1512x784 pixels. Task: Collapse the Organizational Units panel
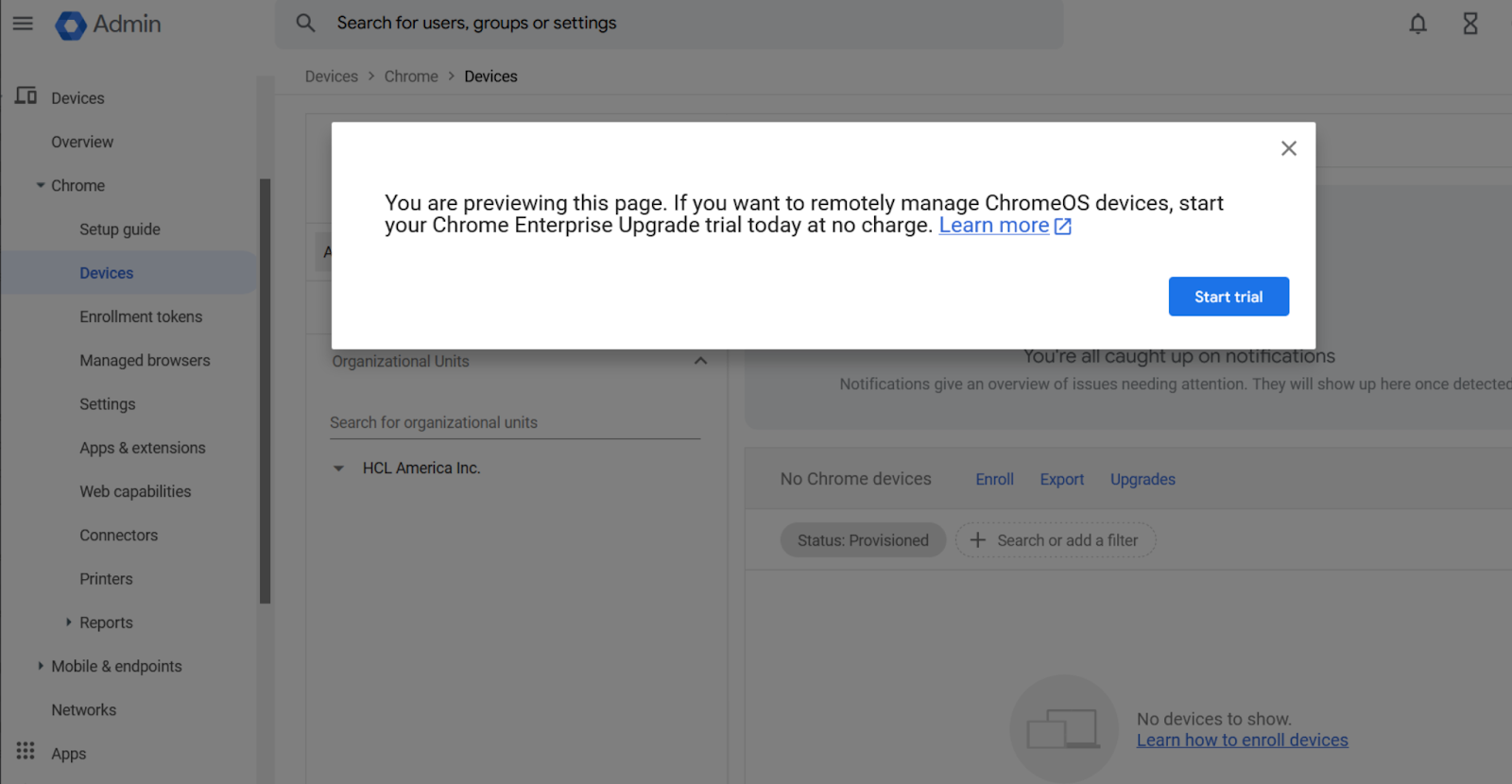(x=700, y=361)
